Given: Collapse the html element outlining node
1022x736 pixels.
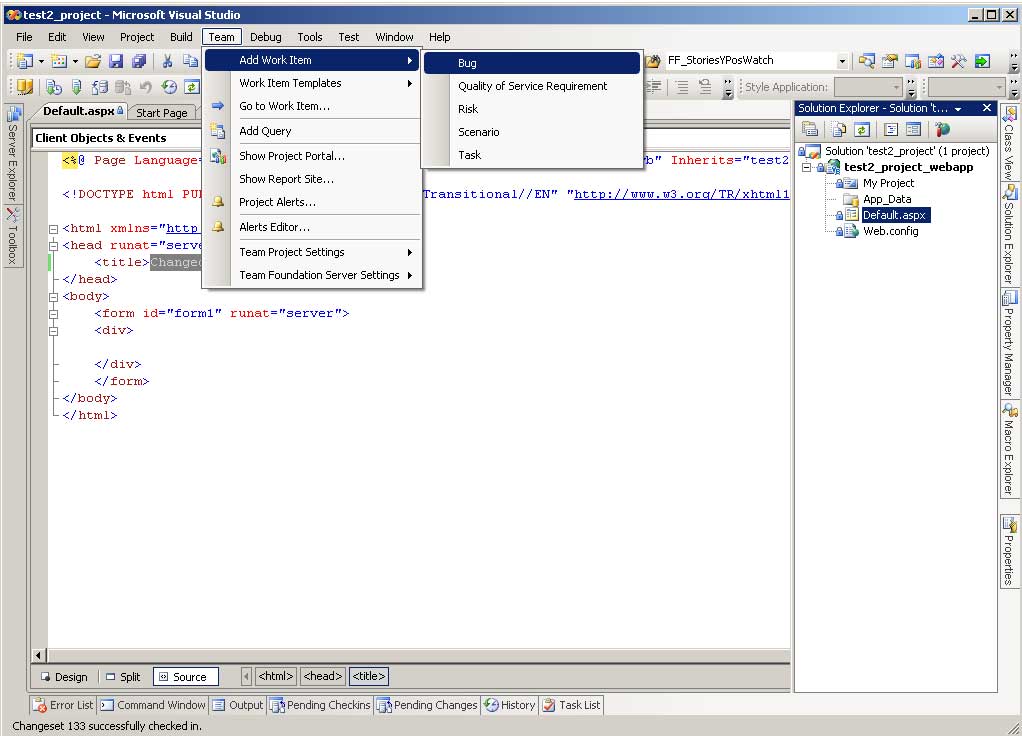Looking at the screenshot, I should pos(53,229).
